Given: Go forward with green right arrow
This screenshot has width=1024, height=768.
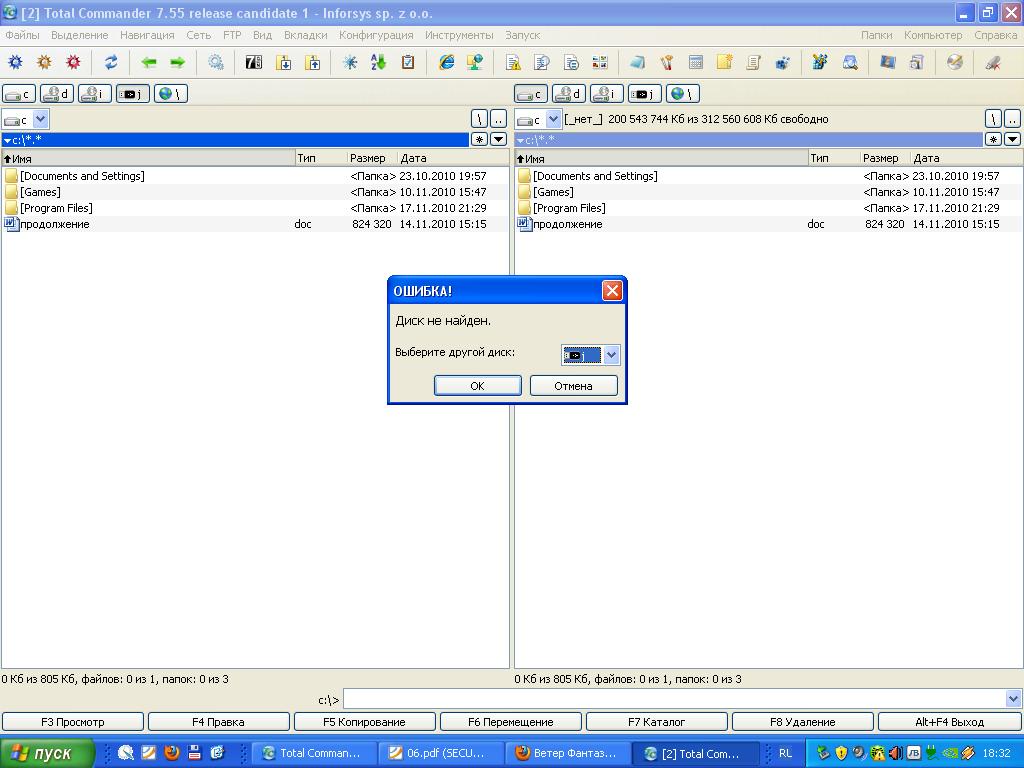Looking at the screenshot, I should point(178,63).
